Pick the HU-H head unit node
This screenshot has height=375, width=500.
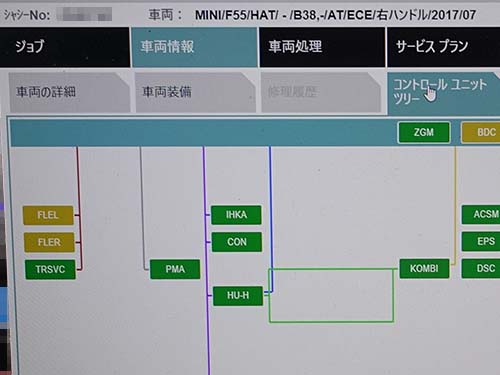(x=238, y=296)
